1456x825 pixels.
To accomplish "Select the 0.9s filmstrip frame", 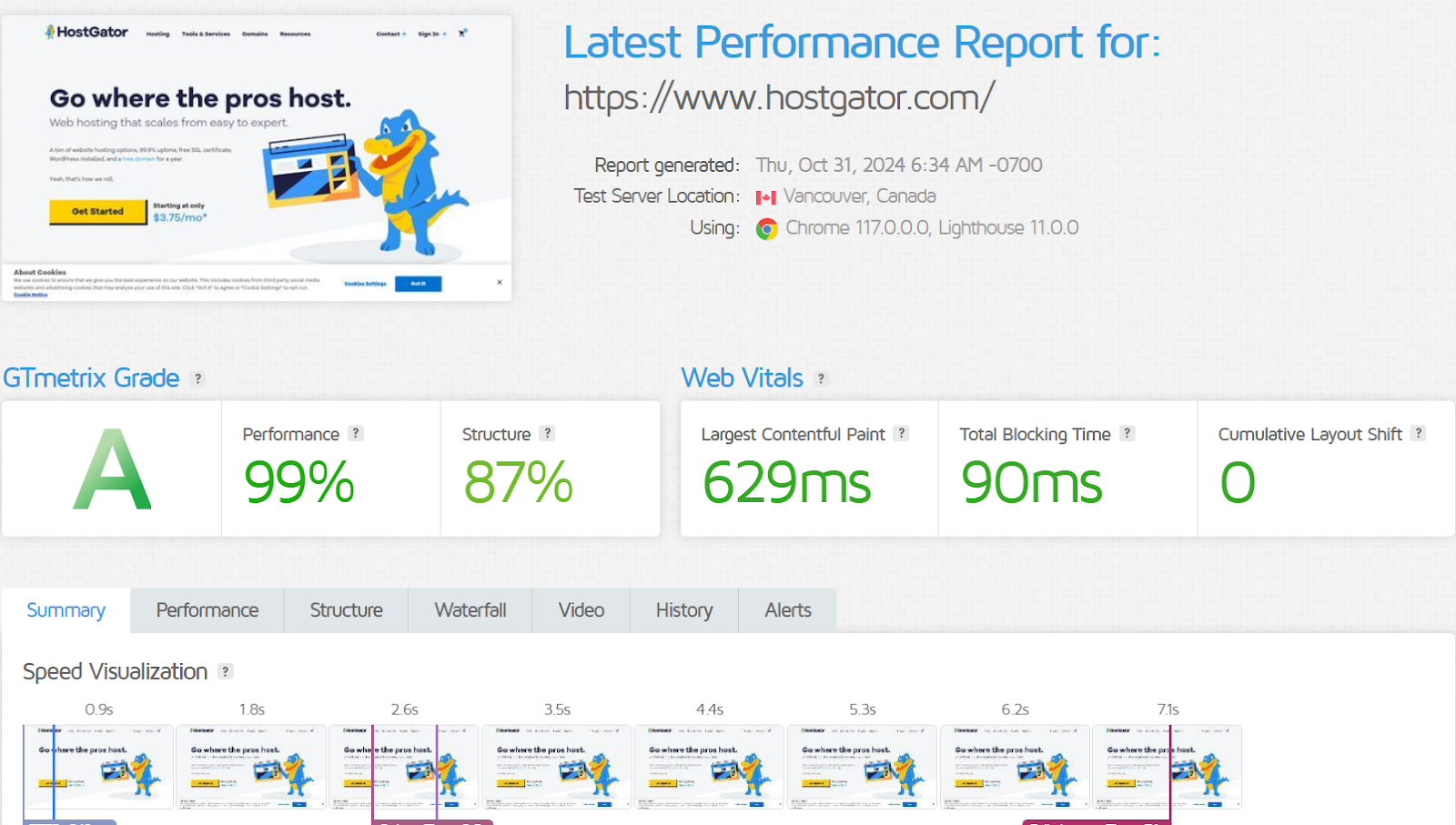I will coord(98,767).
